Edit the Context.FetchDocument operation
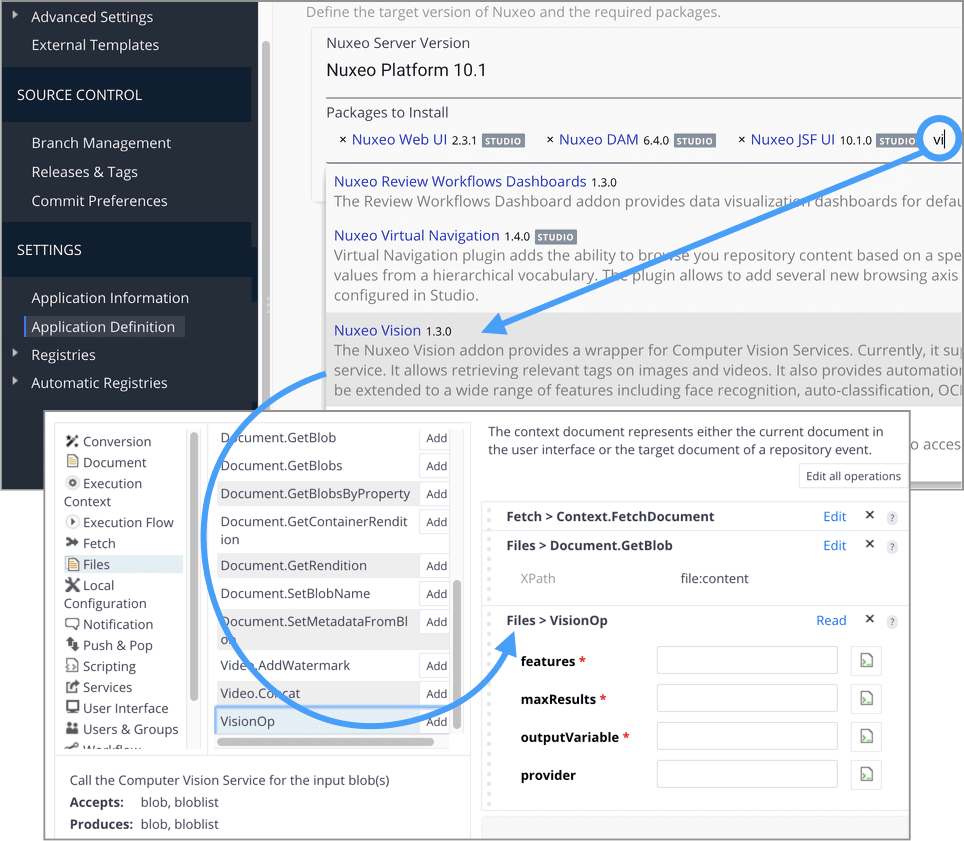Viewport: 964px width, 841px height. tap(834, 516)
